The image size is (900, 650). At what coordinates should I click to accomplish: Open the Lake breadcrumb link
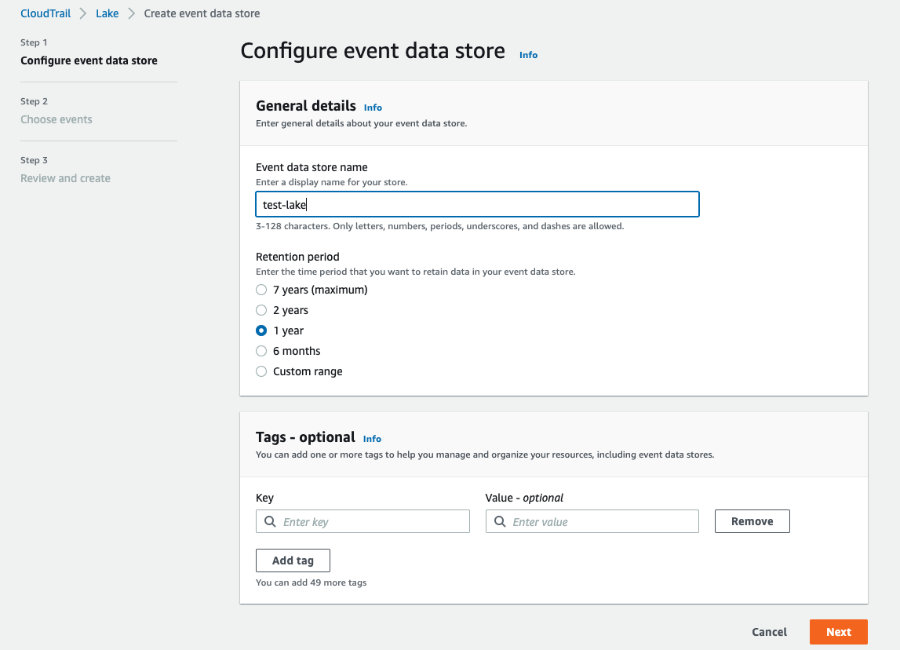click(107, 13)
